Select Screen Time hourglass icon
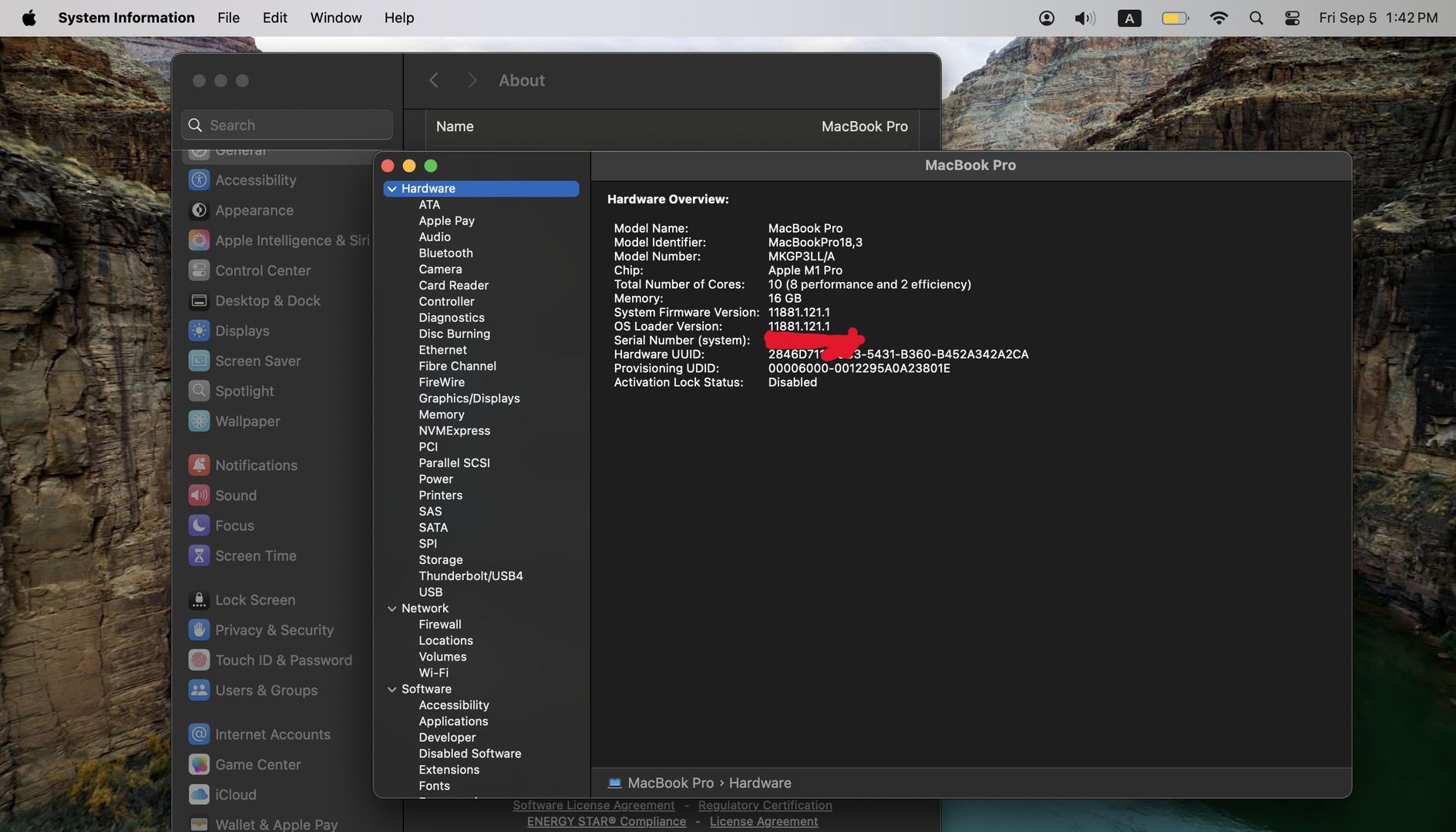This screenshot has width=1456, height=832. point(199,555)
